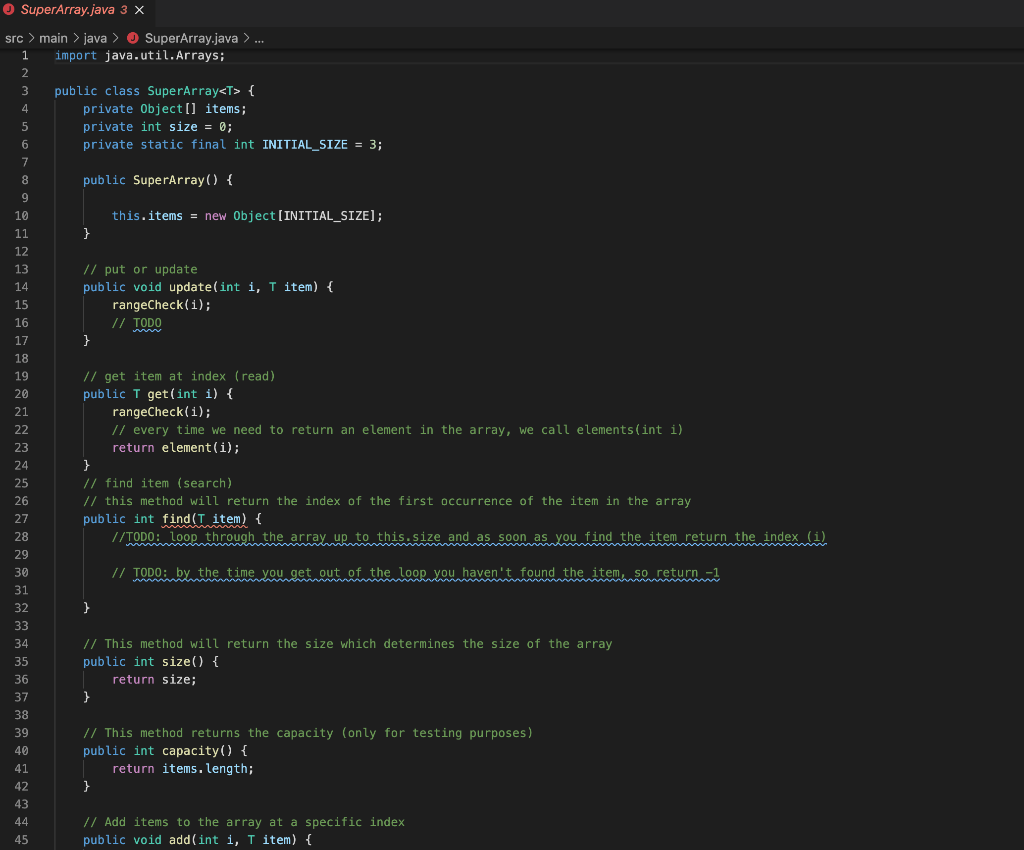This screenshot has width=1024, height=850.
Task: Click the squiggly-underlined TODO on line 16
Action: pyautogui.click(x=147, y=322)
